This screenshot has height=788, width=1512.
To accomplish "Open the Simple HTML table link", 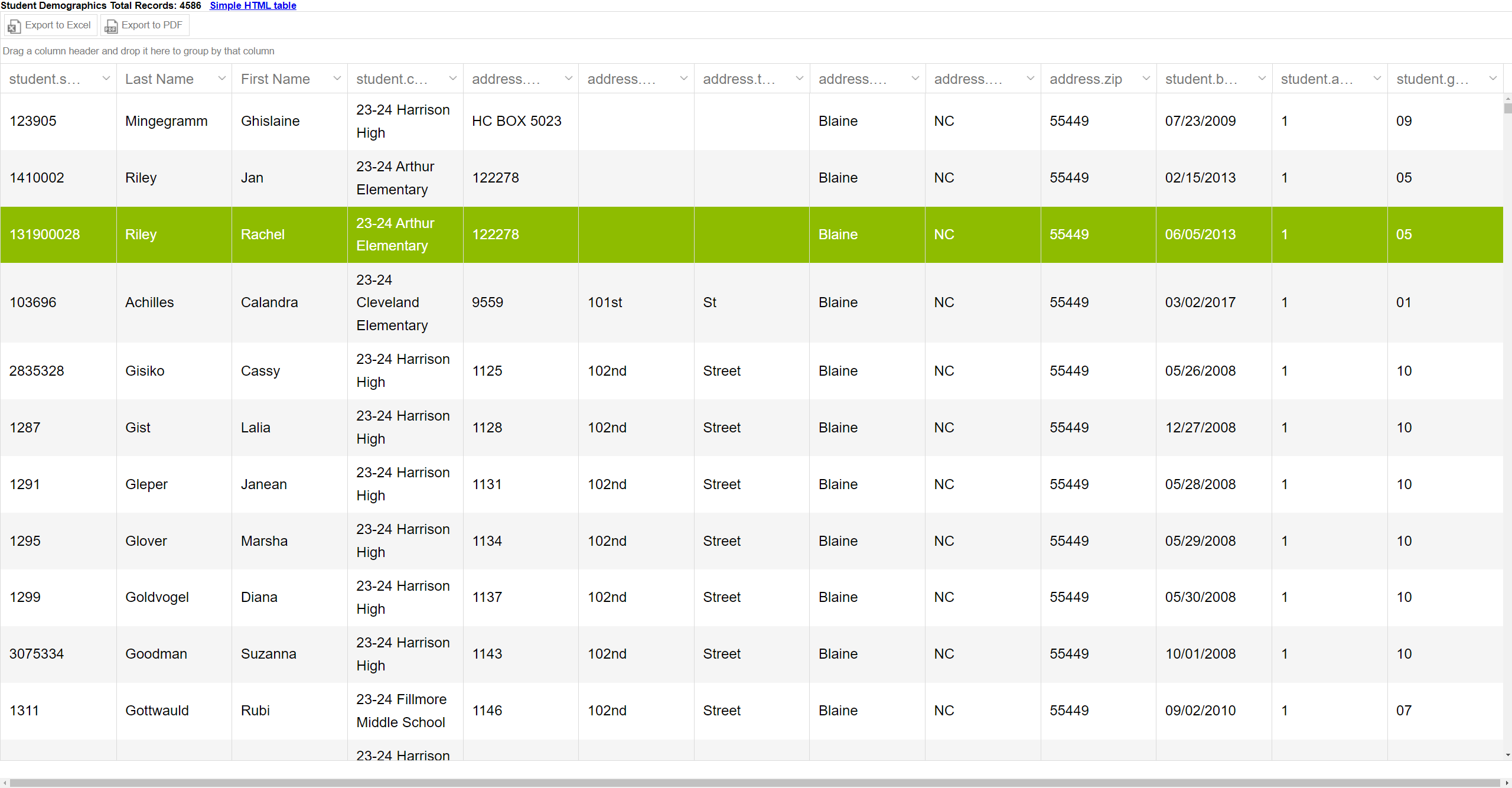I will pos(253,5).
